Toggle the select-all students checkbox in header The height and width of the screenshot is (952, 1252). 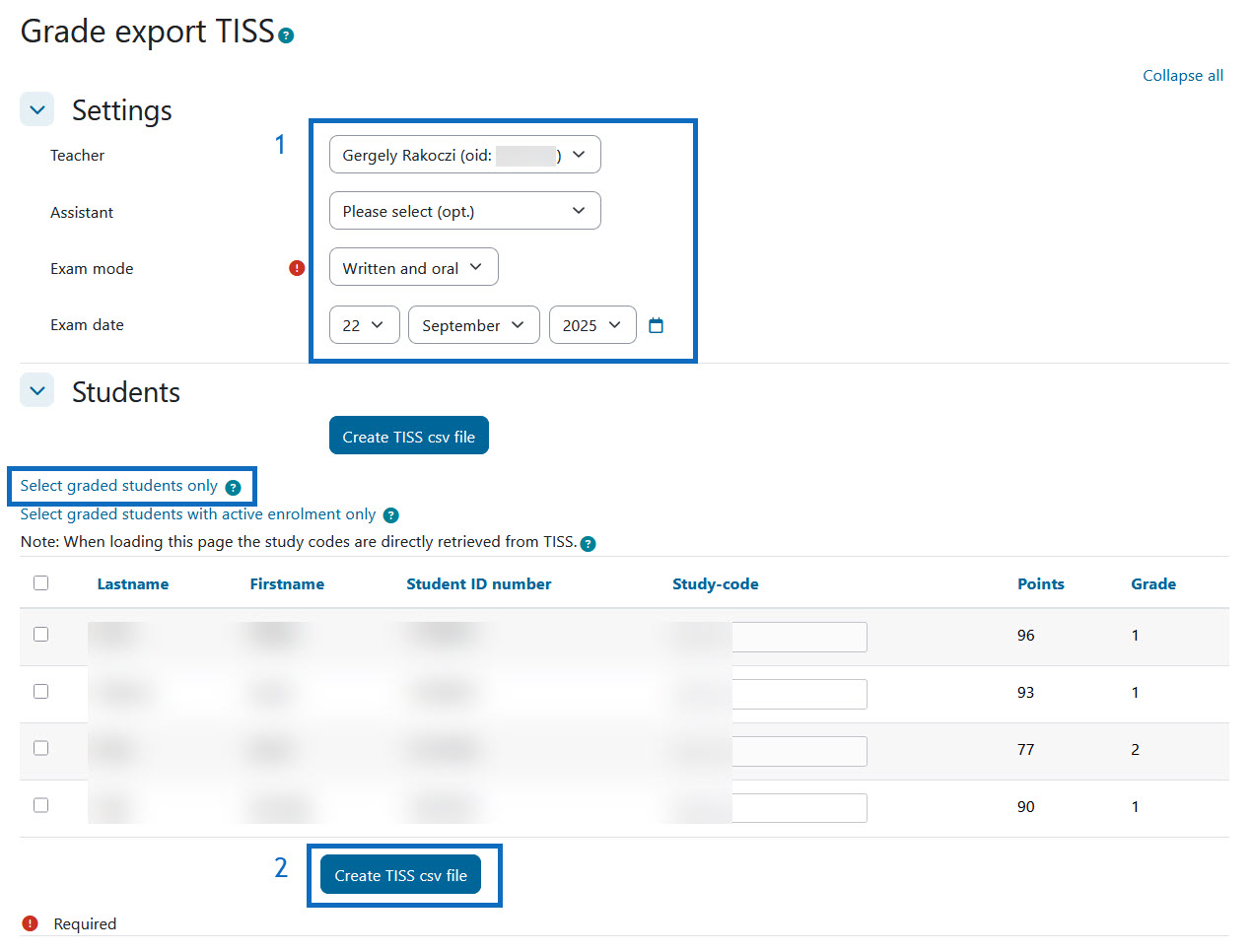click(x=41, y=583)
